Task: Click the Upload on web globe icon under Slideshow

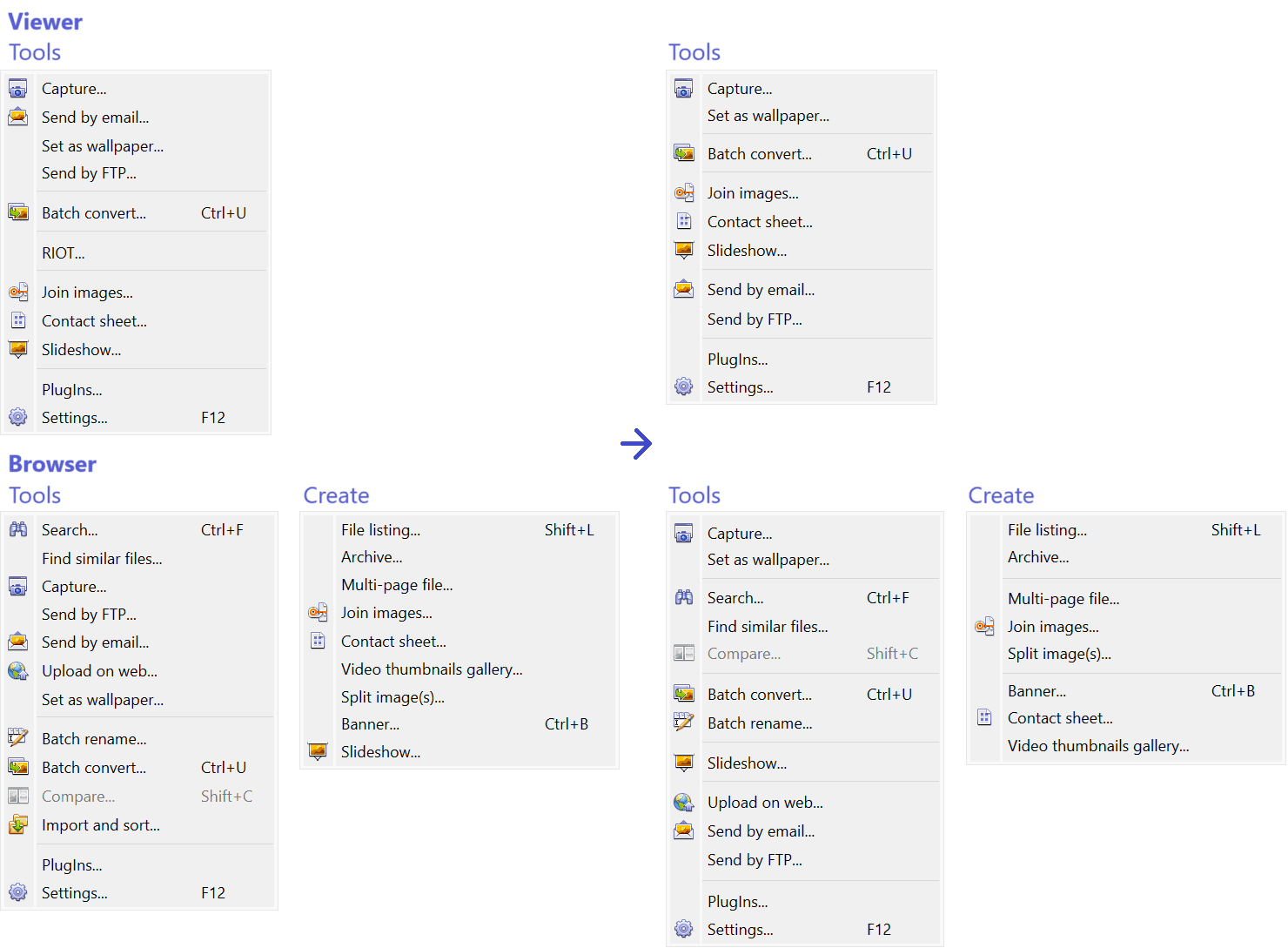Action: pos(684,802)
